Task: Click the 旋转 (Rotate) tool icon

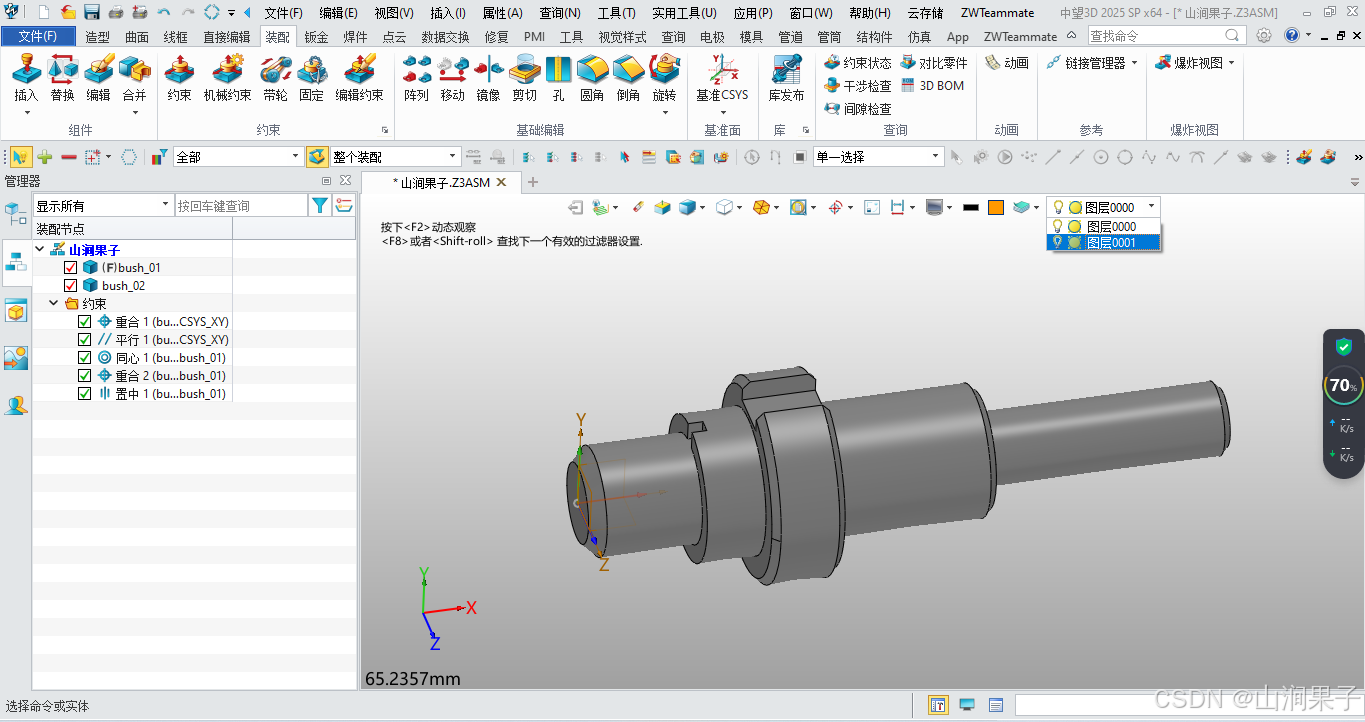Action: (x=664, y=70)
